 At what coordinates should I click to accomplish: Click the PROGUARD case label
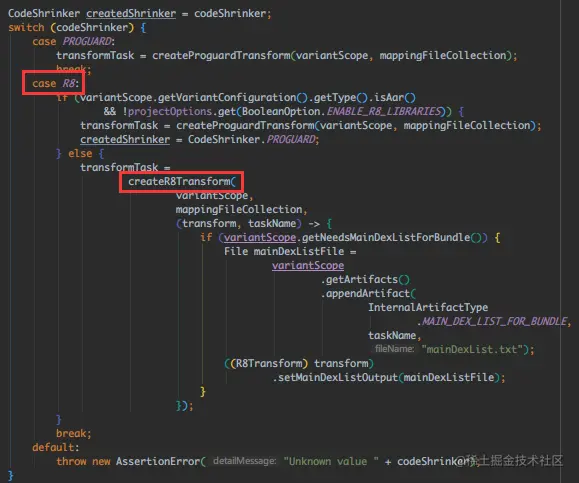click(87, 41)
